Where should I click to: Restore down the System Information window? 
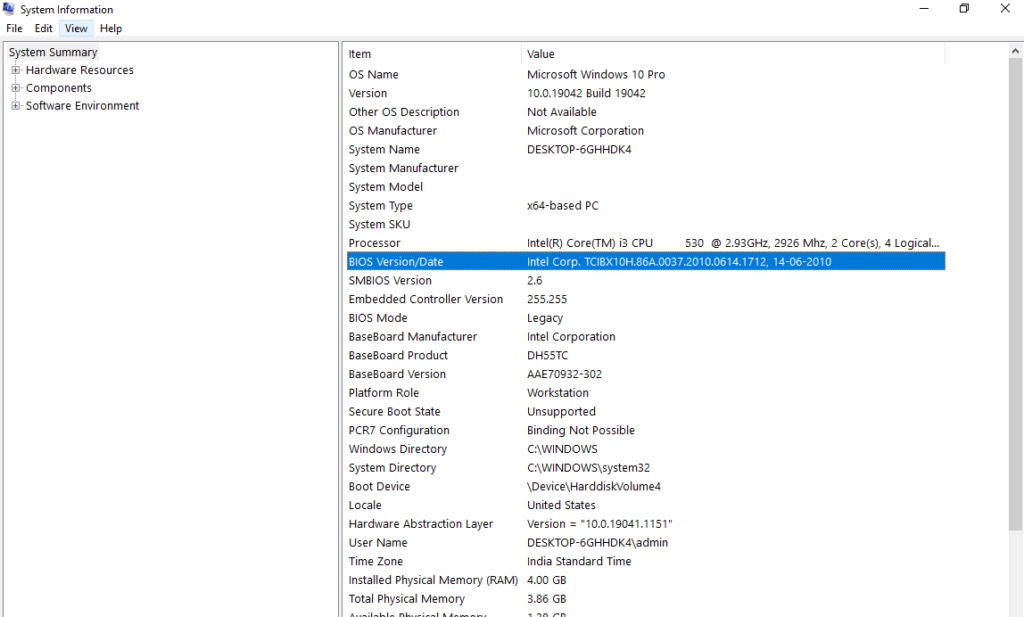964,9
